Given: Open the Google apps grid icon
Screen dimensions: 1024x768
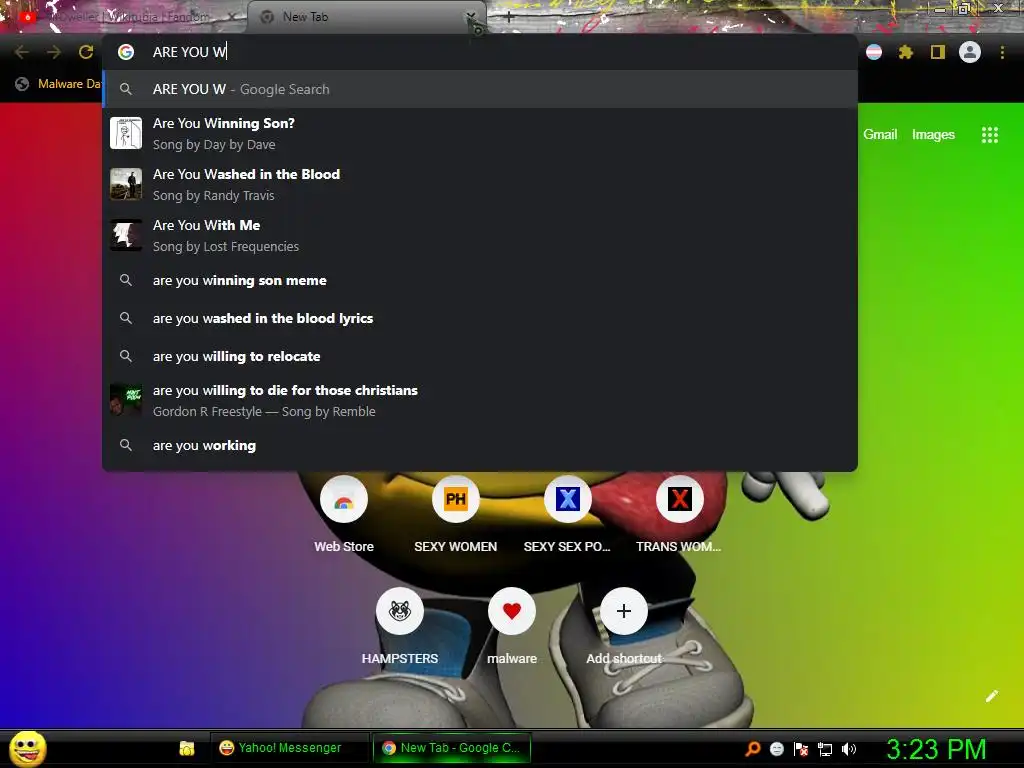Looking at the screenshot, I should 990,135.
